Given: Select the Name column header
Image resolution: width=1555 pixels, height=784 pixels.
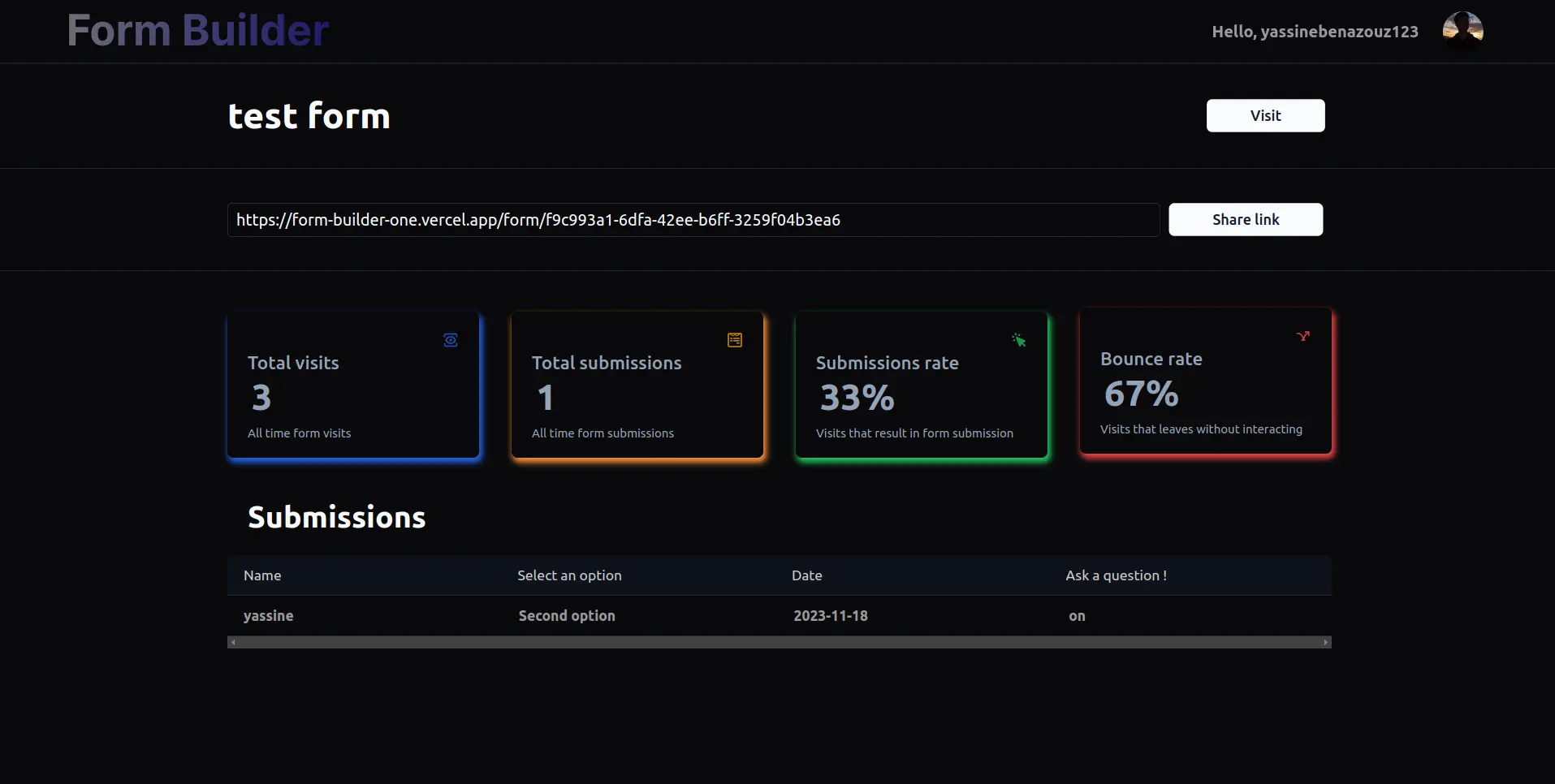Looking at the screenshot, I should point(262,575).
